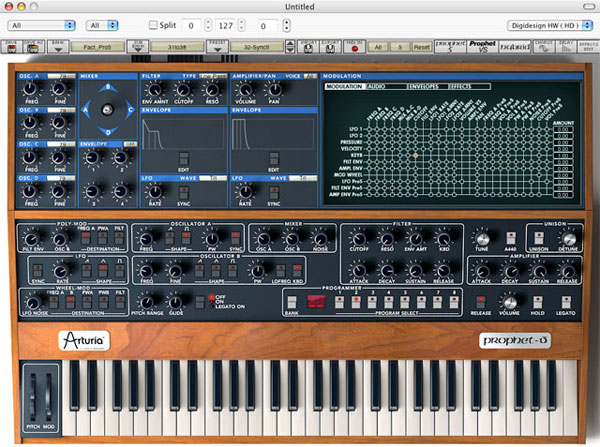Click the Filter Cutoff knob in VS section
Viewport: 600px width, 447px height.
(x=183, y=90)
